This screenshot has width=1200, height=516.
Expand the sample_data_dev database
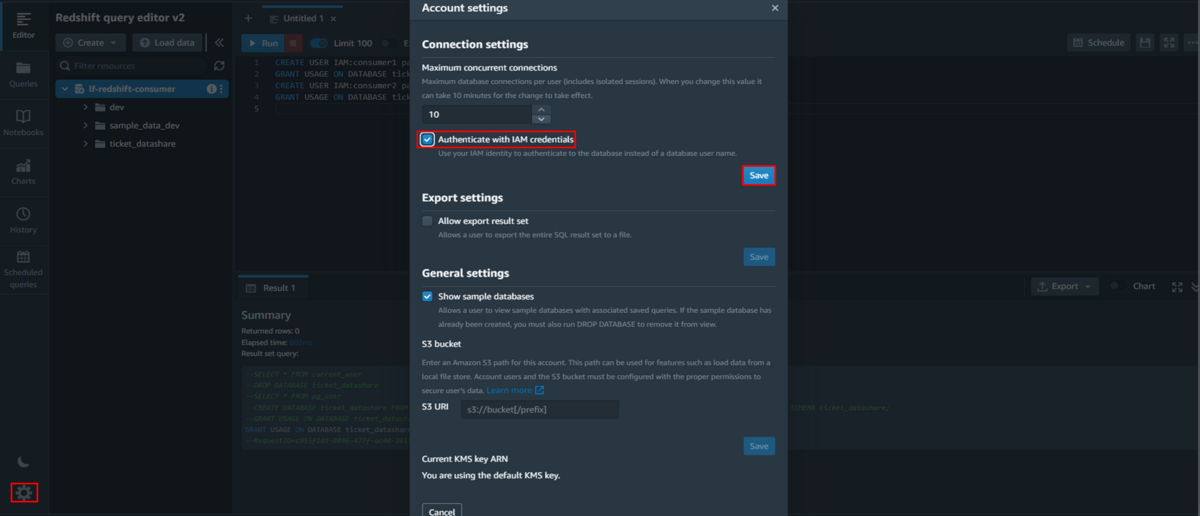tap(86, 125)
